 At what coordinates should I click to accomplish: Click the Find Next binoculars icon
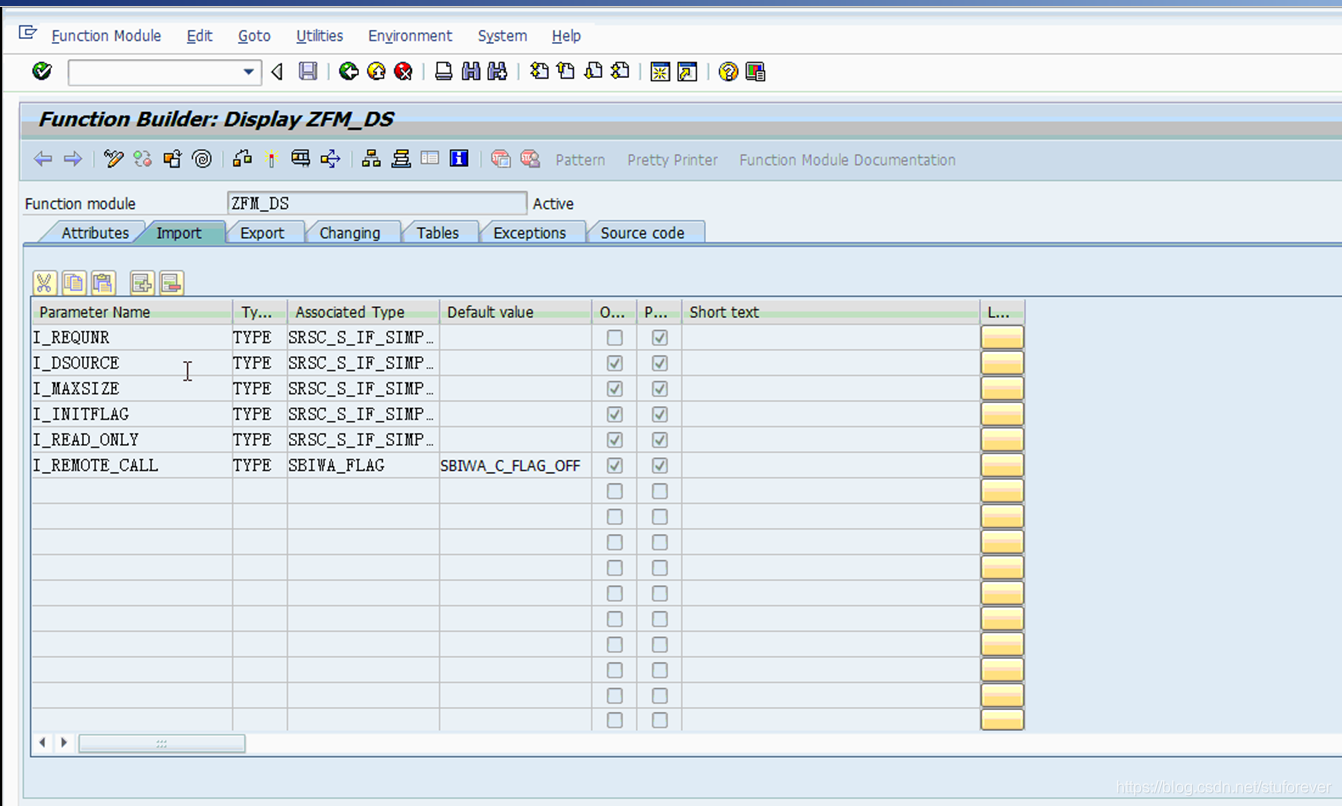(x=497, y=71)
